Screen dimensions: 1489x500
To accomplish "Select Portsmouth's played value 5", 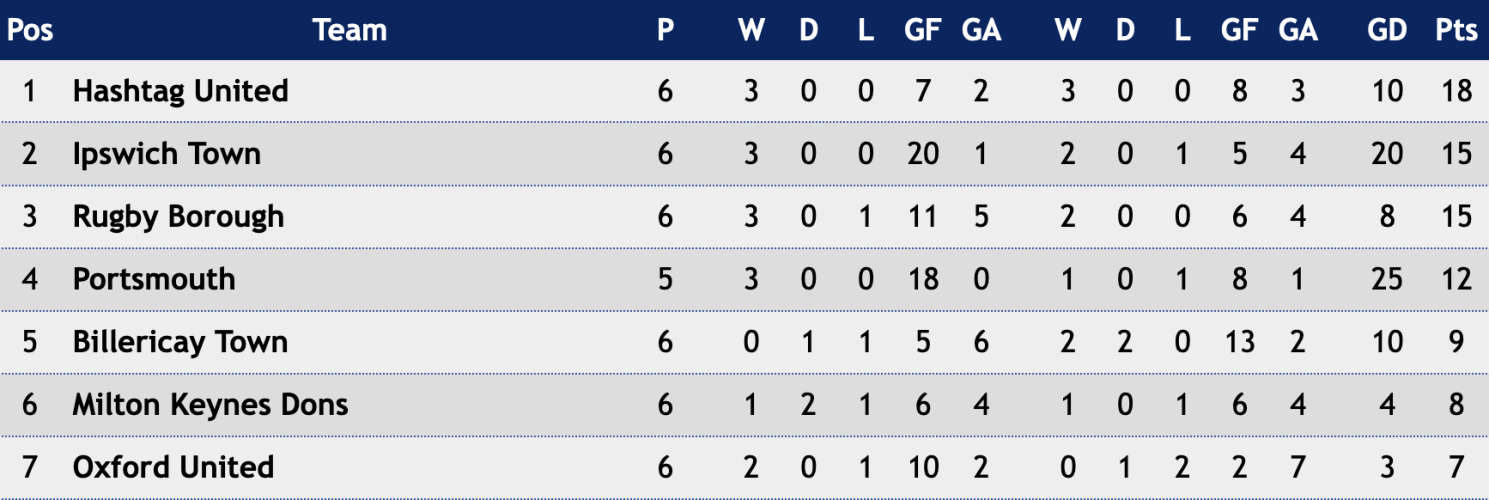I will pyautogui.click(x=665, y=279).
